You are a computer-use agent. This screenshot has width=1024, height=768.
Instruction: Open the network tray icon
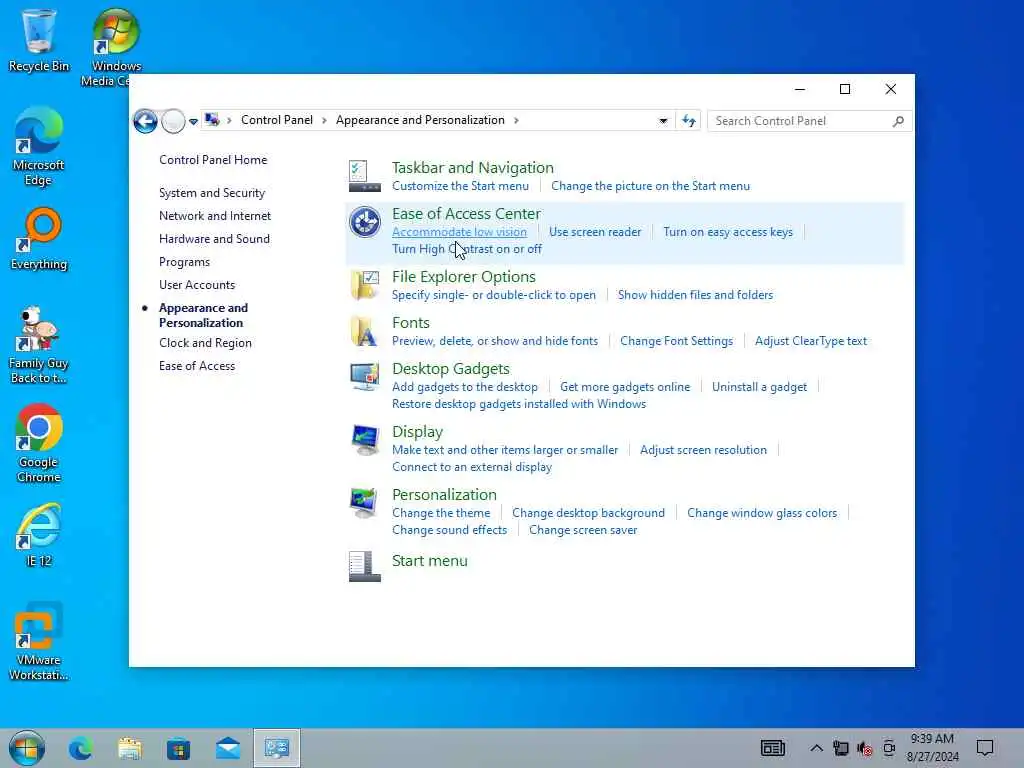pos(841,748)
